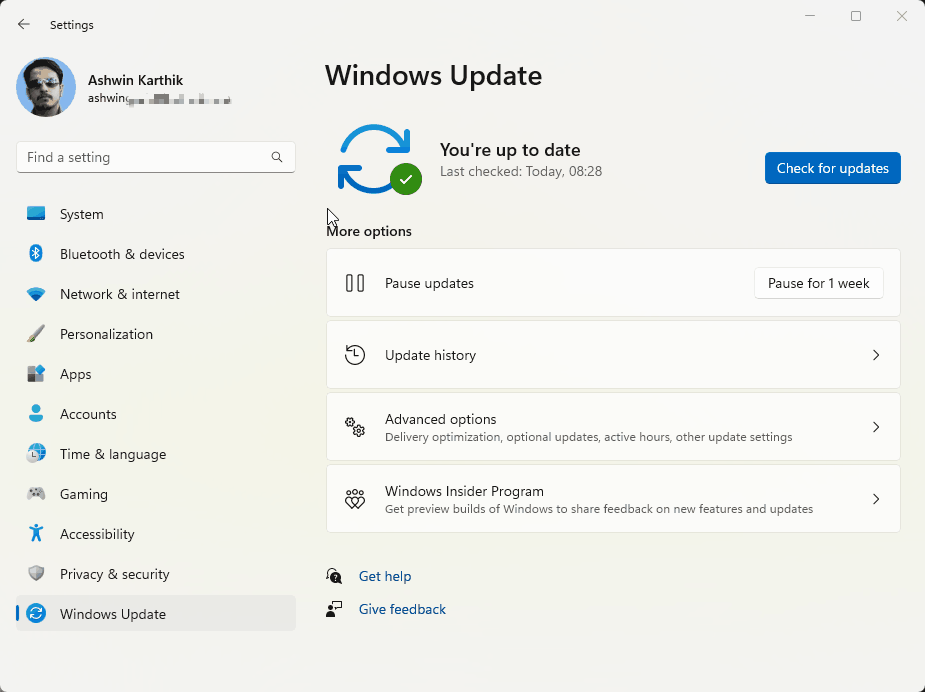Click the Get help headset icon
This screenshot has height=692, width=925.
pyautogui.click(x=334, y=576)
